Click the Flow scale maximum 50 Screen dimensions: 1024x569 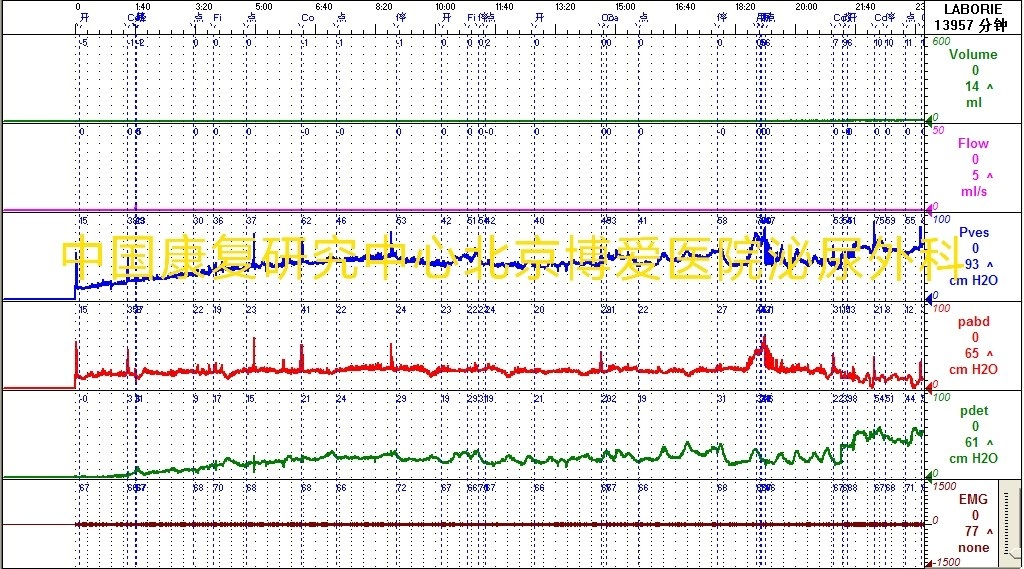938,130
